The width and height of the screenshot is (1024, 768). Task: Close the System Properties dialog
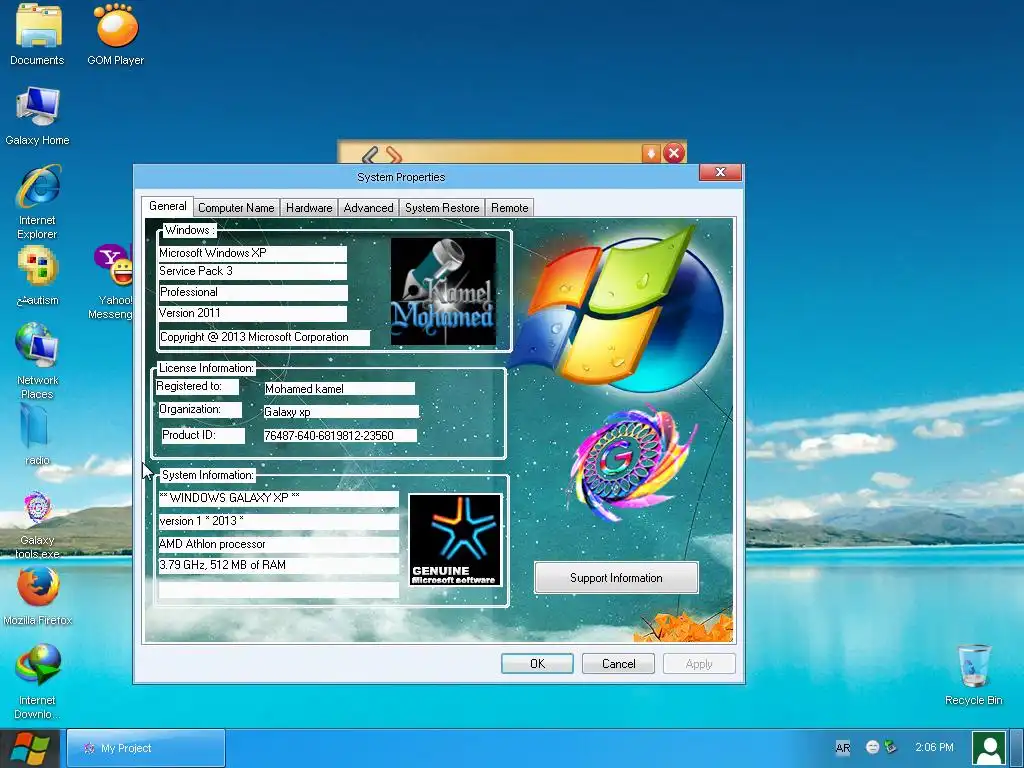pyautogui.click(x=720, y=172)
